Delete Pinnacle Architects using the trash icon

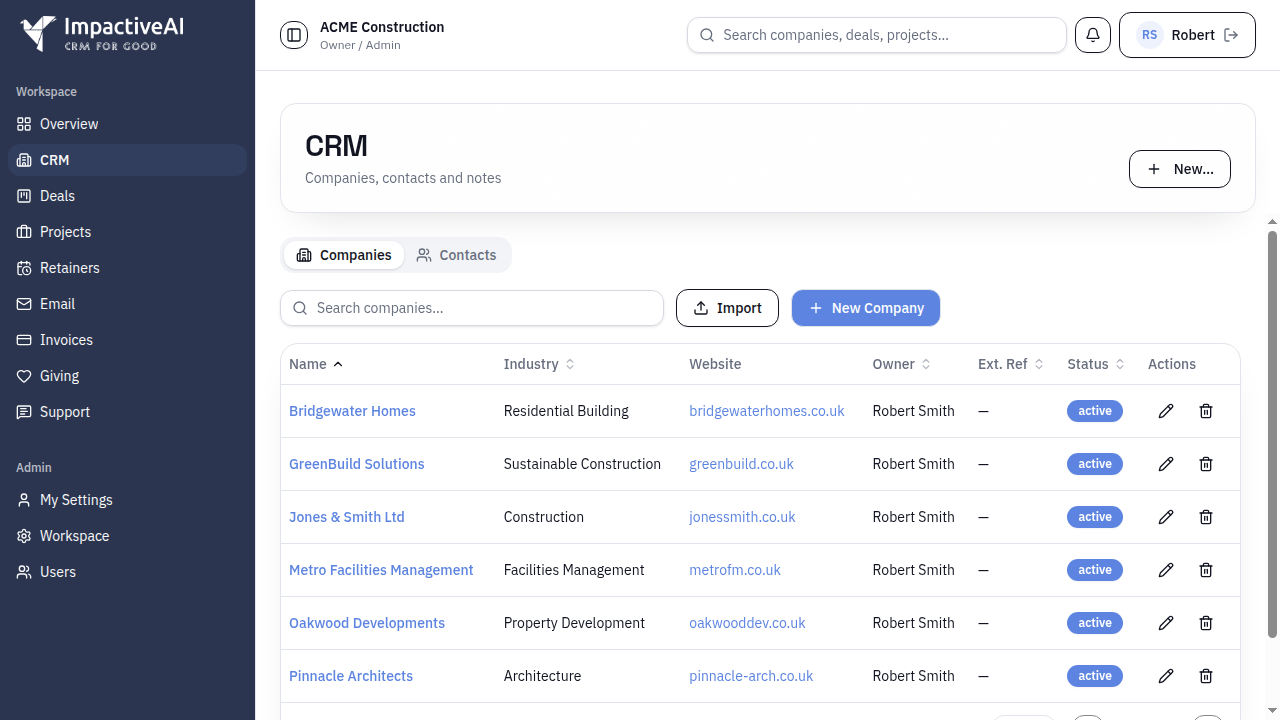tap(1206, 676)
